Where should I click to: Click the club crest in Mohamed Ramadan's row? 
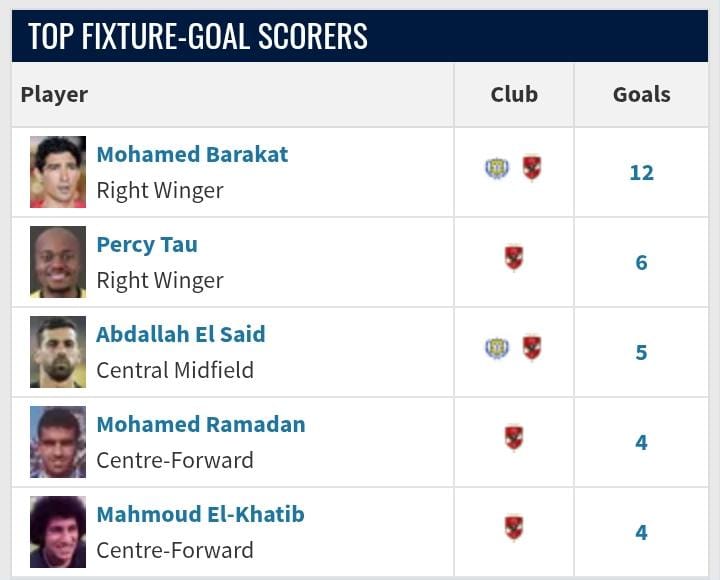point(514,438)
